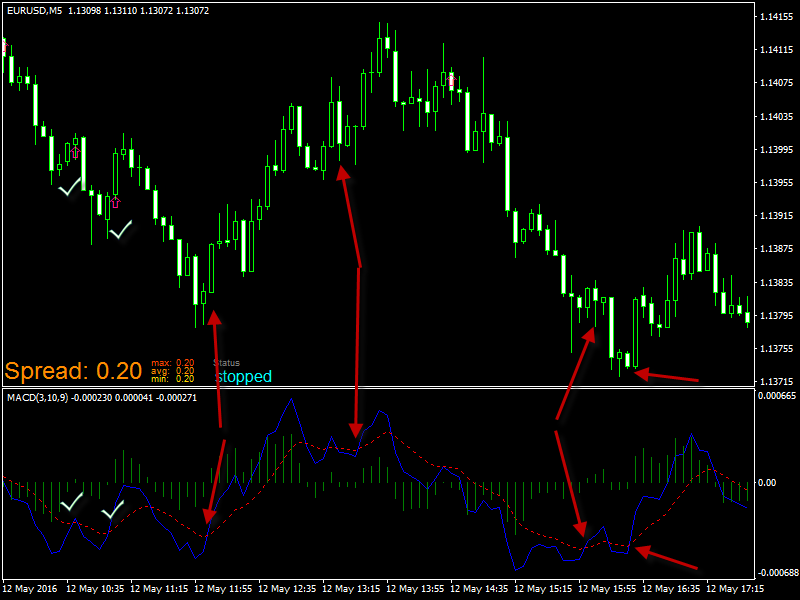Click the 0.00 MACD zero-level label
The image size is (800, 600).
767,483
